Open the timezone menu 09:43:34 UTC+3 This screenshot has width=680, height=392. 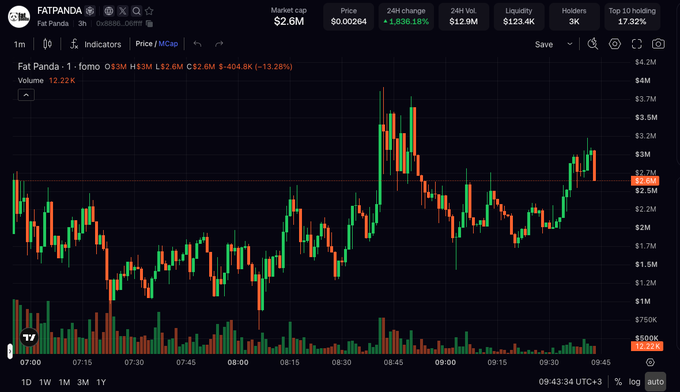570,382
